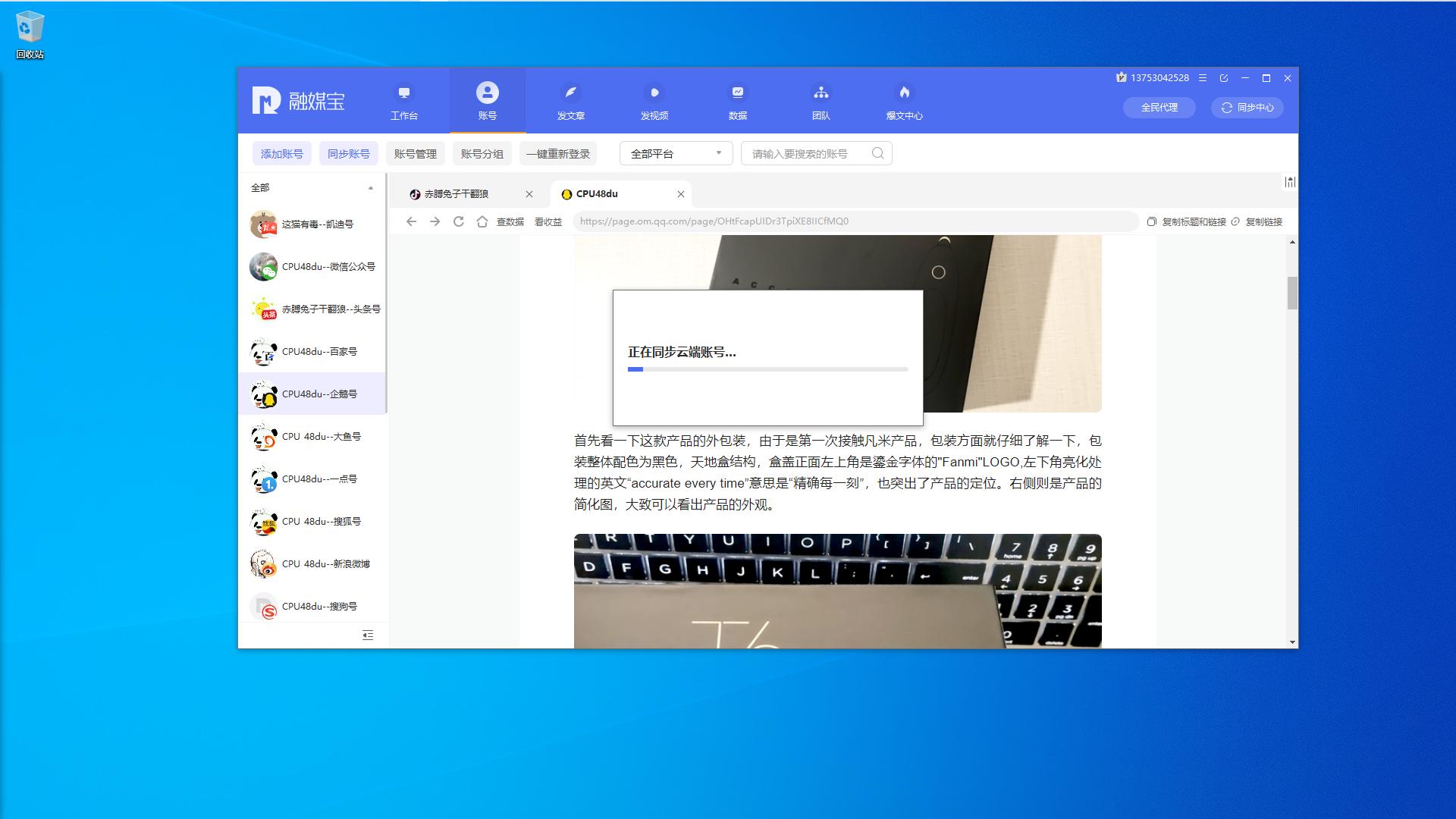
Task: Collapse the 全部 account group
Action: [x=371, y=187]
